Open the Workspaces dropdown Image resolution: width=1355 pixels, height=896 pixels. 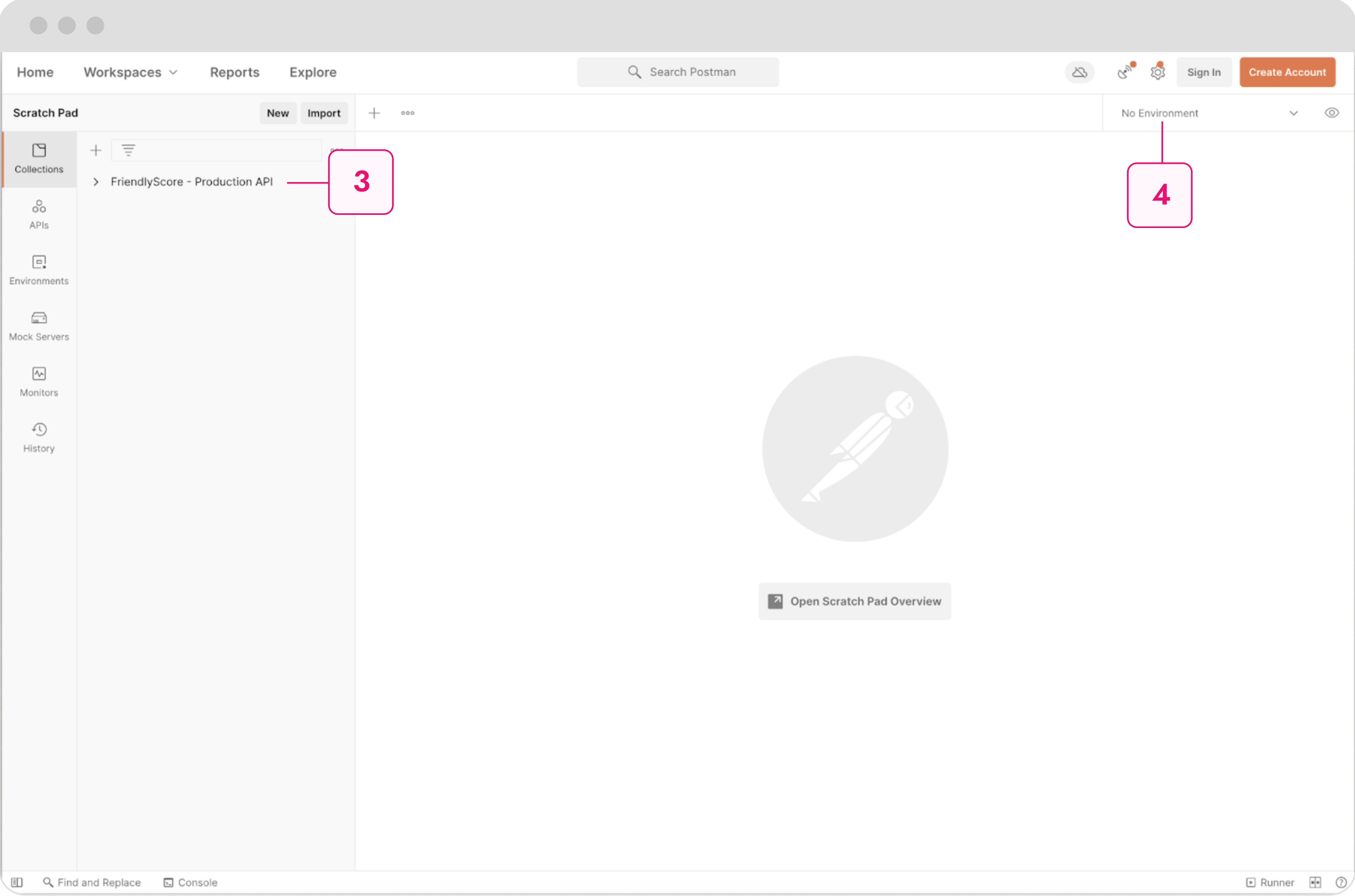click(131, 72)
